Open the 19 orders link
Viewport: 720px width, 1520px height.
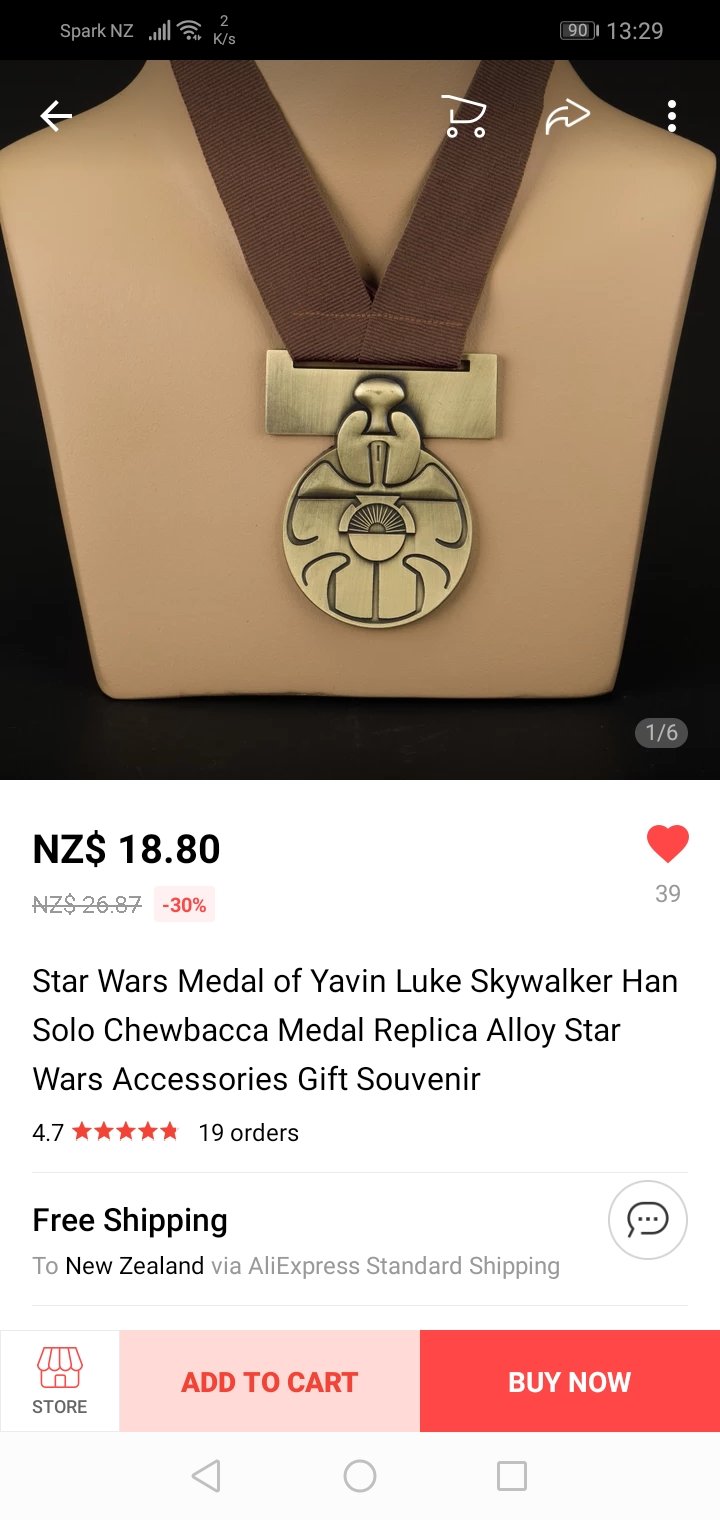pyautogui.click(x=249, y=1133)
